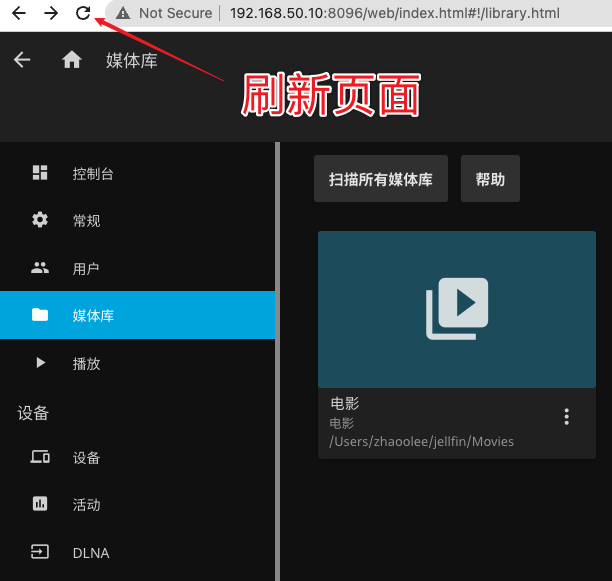Open the 设备 sidebar item
Image resolution: width=612 pixels, height=581 pixels.
click(x=137, y=457)
